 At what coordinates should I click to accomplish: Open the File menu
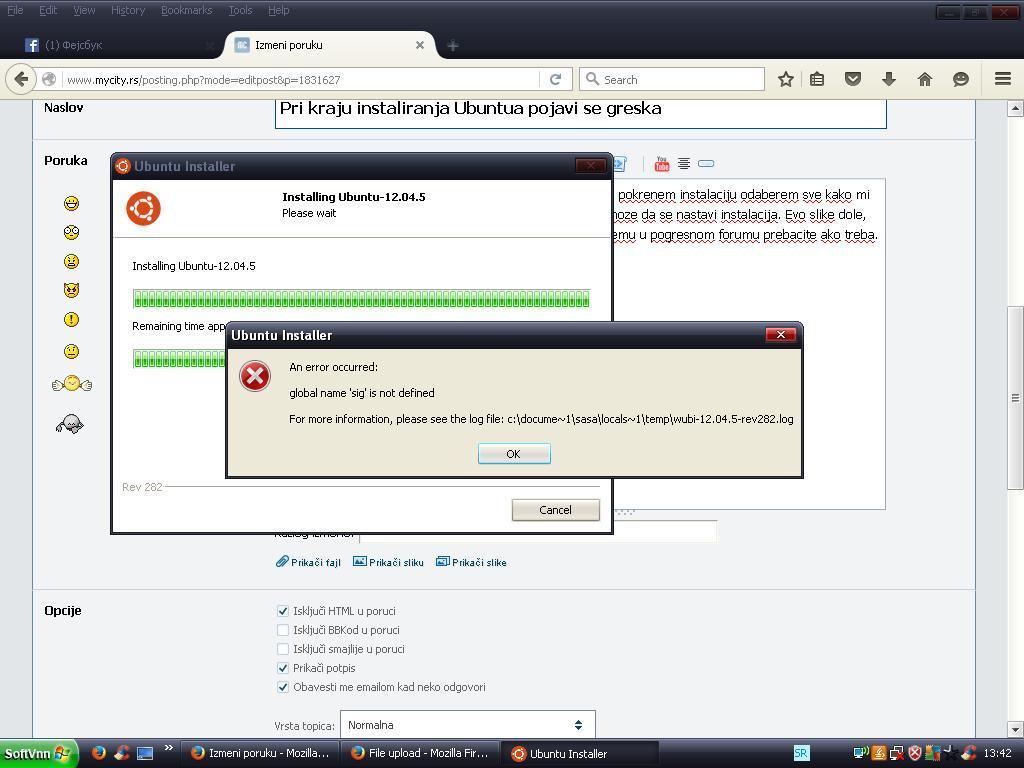point(15,10)
